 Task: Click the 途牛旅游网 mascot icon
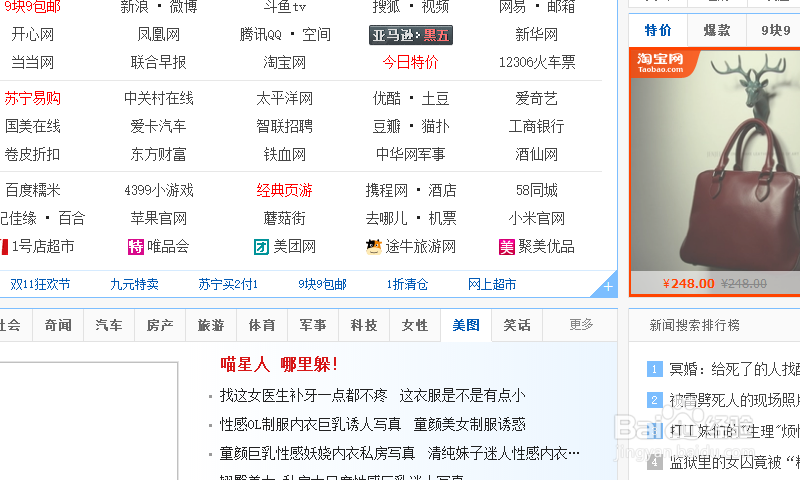373,247
